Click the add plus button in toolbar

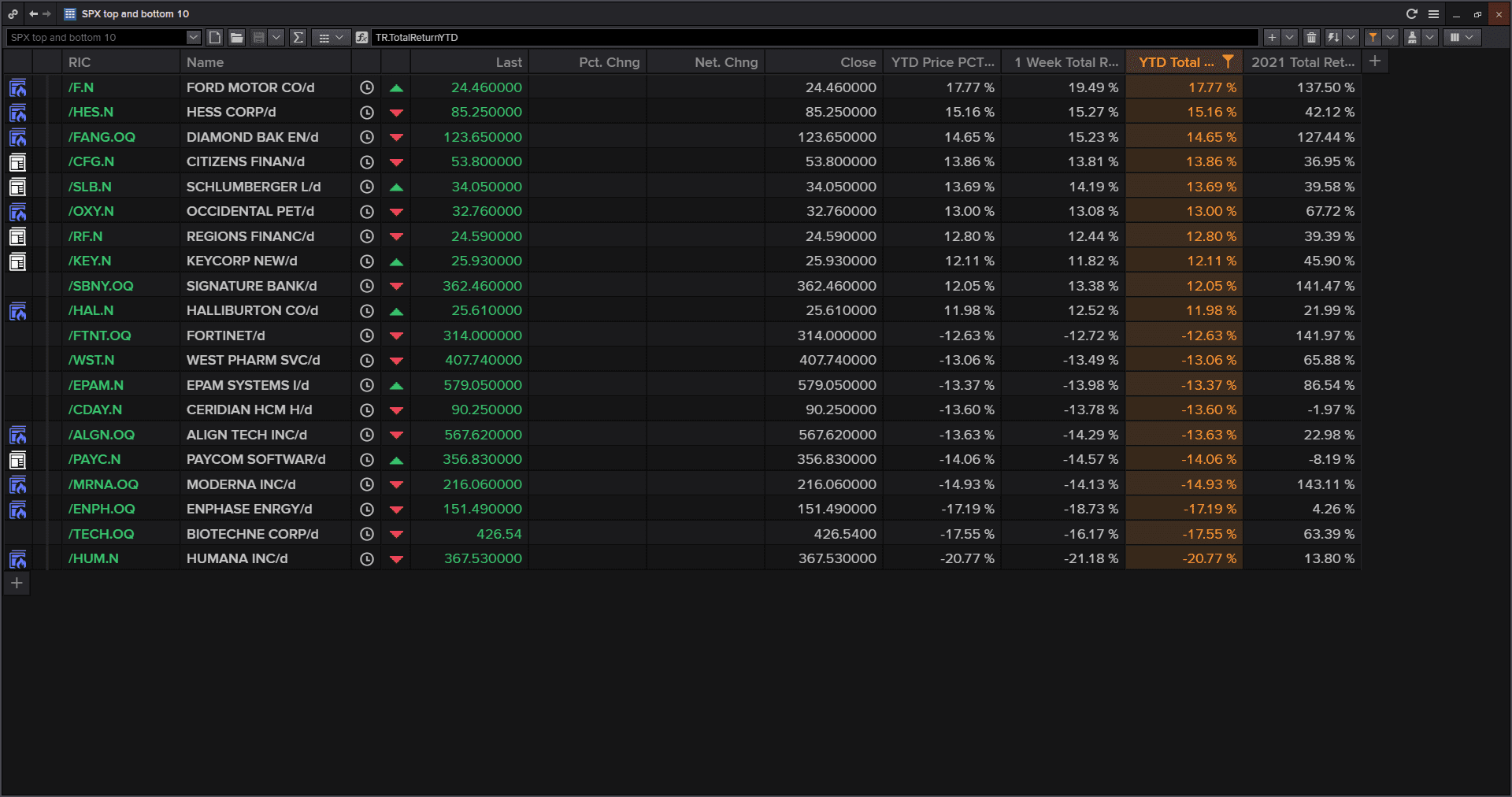pos(1272,37)
